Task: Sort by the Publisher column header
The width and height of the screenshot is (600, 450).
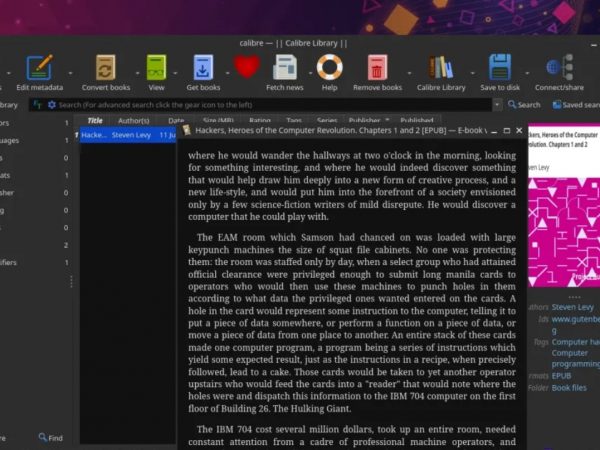Action: pos(365,121)
